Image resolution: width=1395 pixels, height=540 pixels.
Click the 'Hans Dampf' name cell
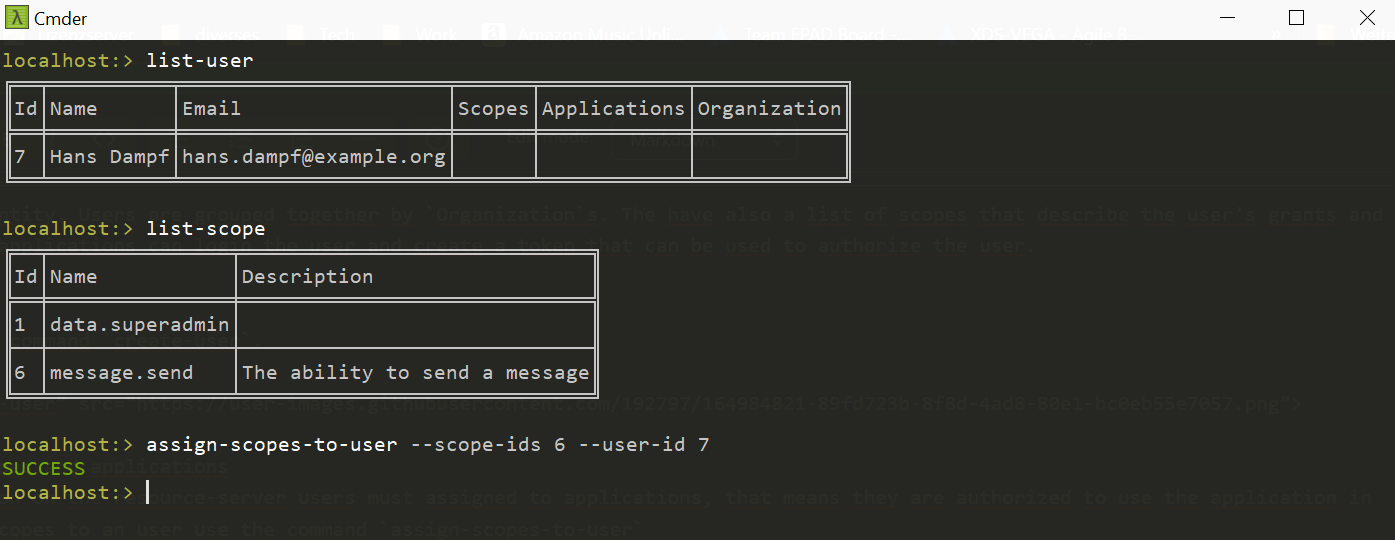click(110, 157)
